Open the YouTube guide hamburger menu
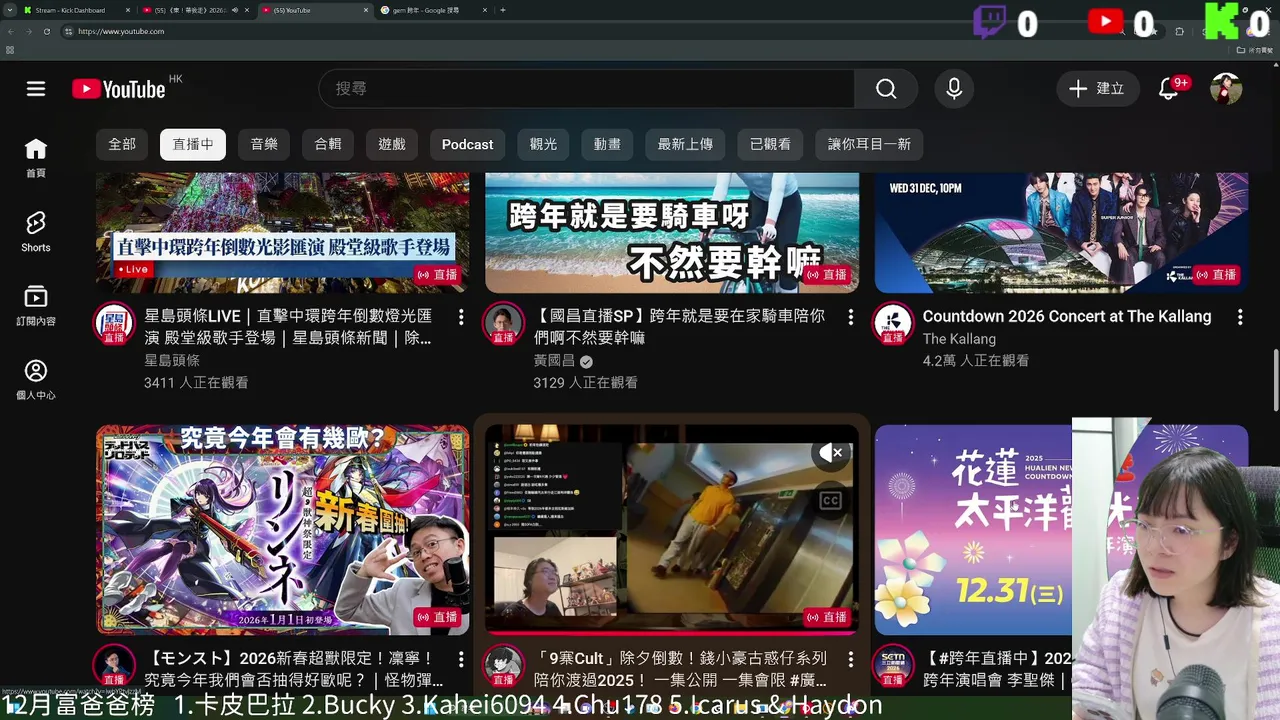 click(36, 89)
